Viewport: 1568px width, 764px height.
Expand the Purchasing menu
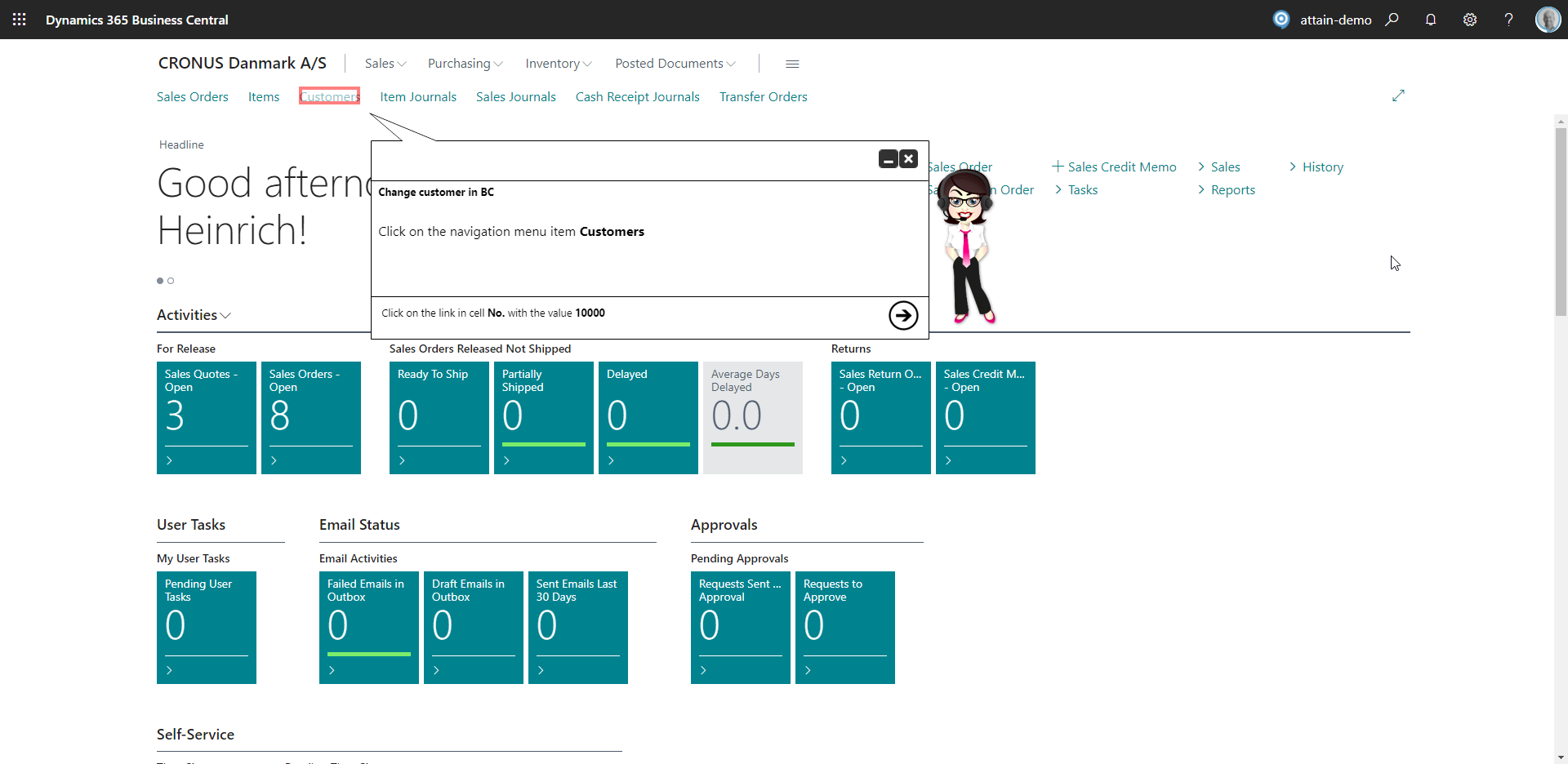point(465,64)
